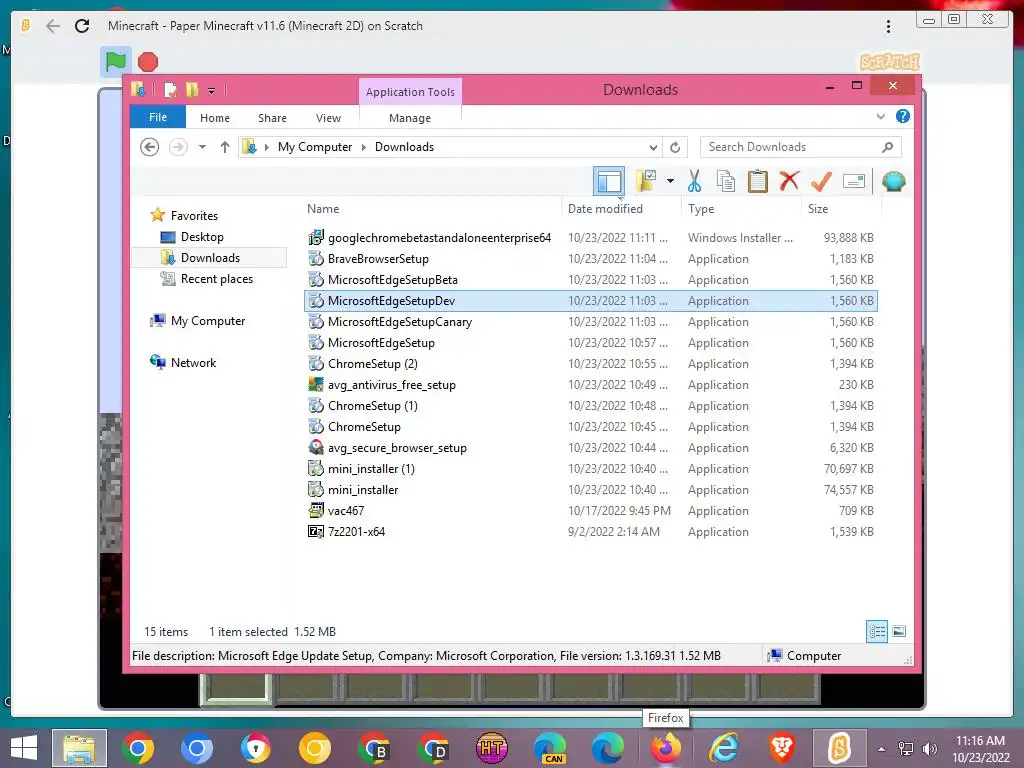The image size is (1024, 768).
Task: Open the quick access toolbar customize dropdown
Action: tap(212, 91)
